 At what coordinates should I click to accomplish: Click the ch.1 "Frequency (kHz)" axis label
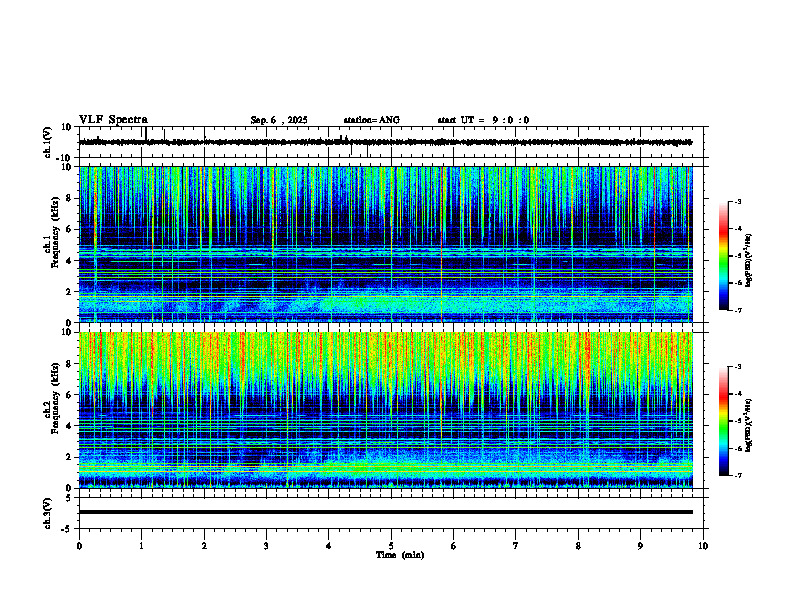(55, 232)
